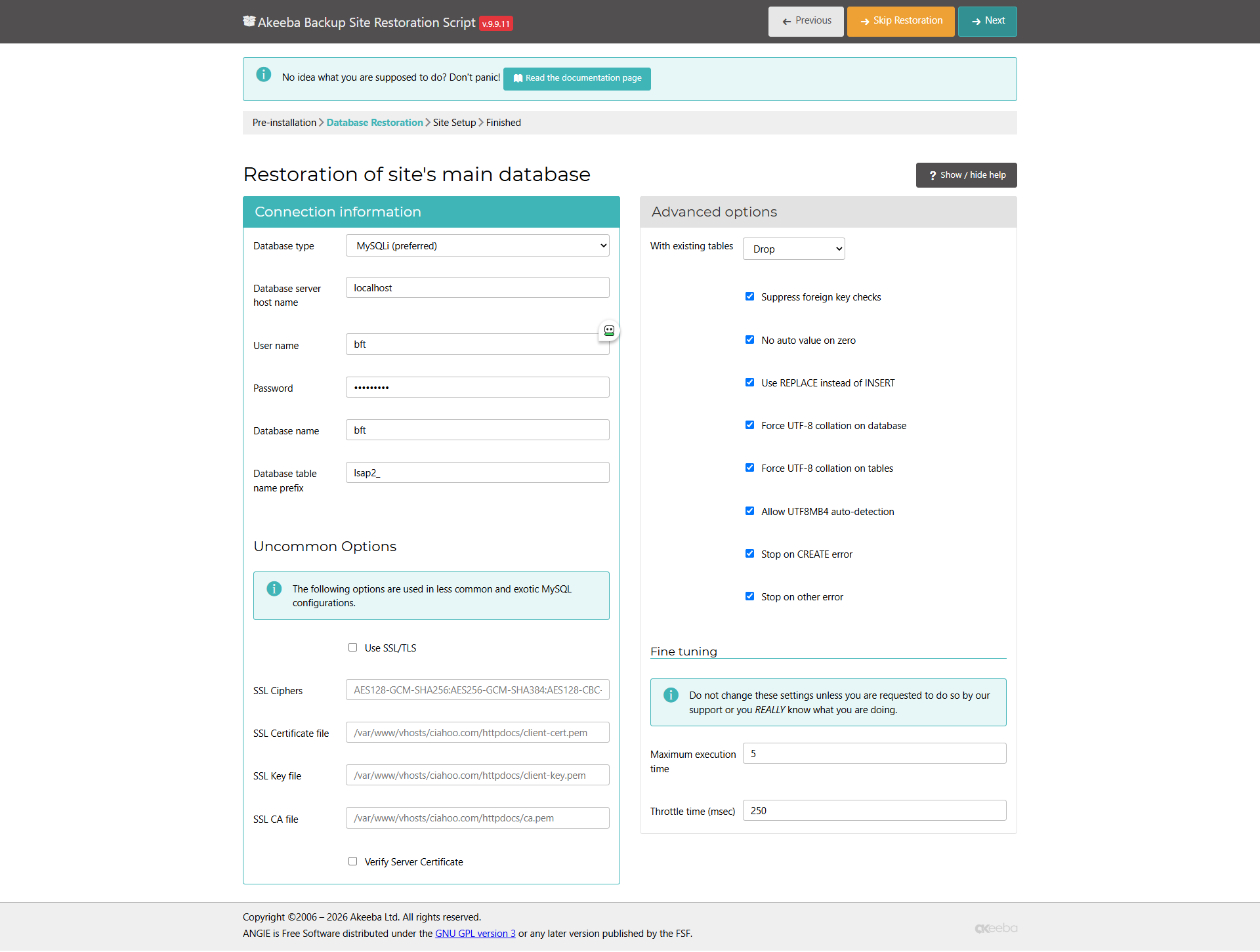Viewport: 1260px width, 952px height.
Task: Open the With existing tables dropdown
Action: pos(793,249)
